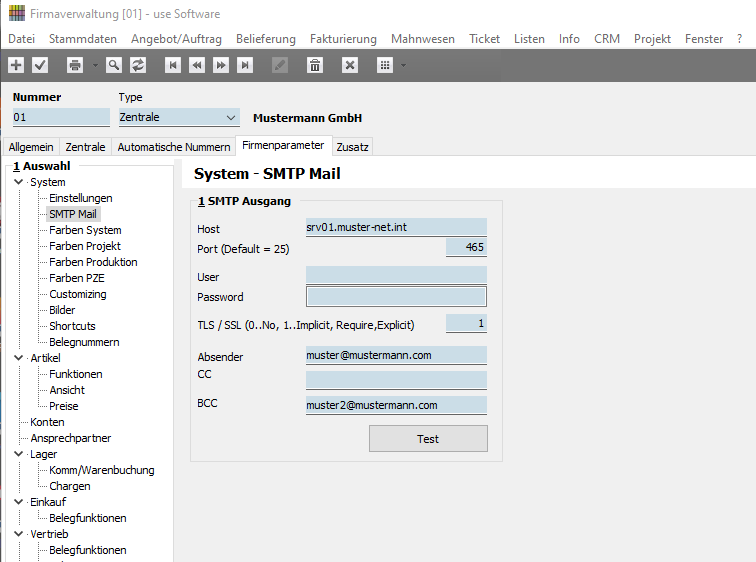
Task: Select Bilder in the tree
Action: (x=62, y=310)
